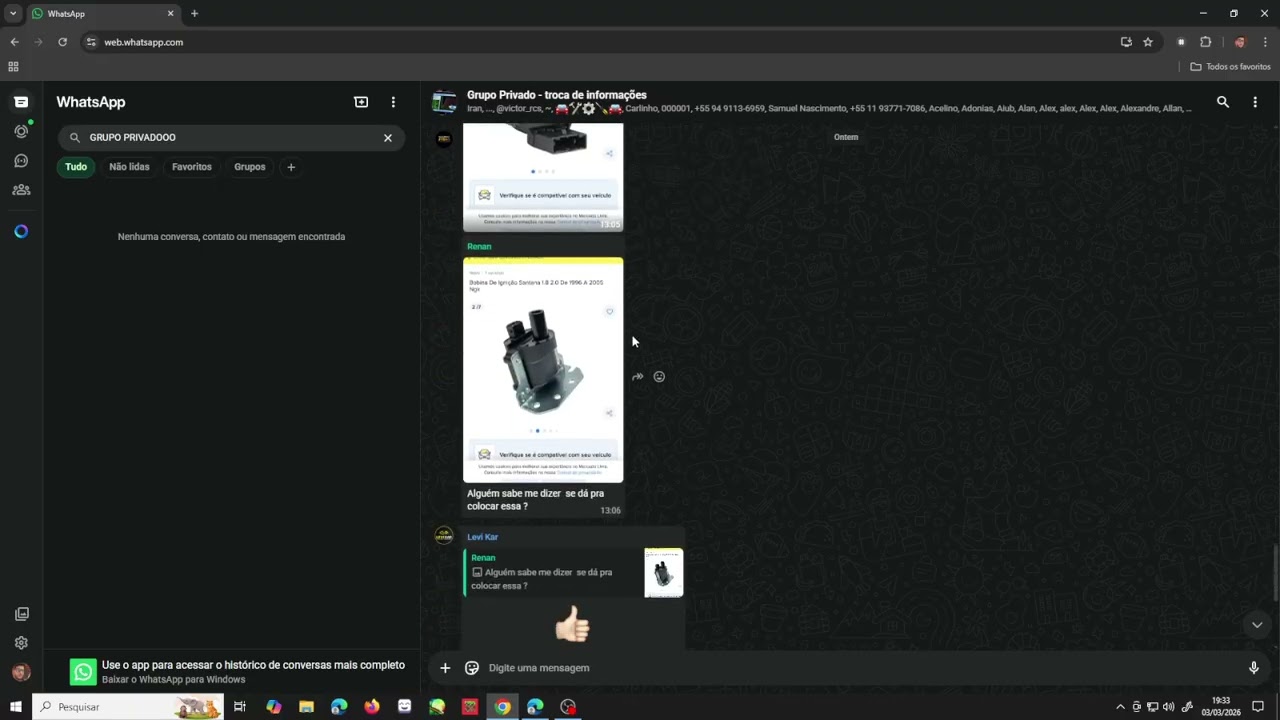
Task: Open Levi Kar sender name
Action: (482, 537)
